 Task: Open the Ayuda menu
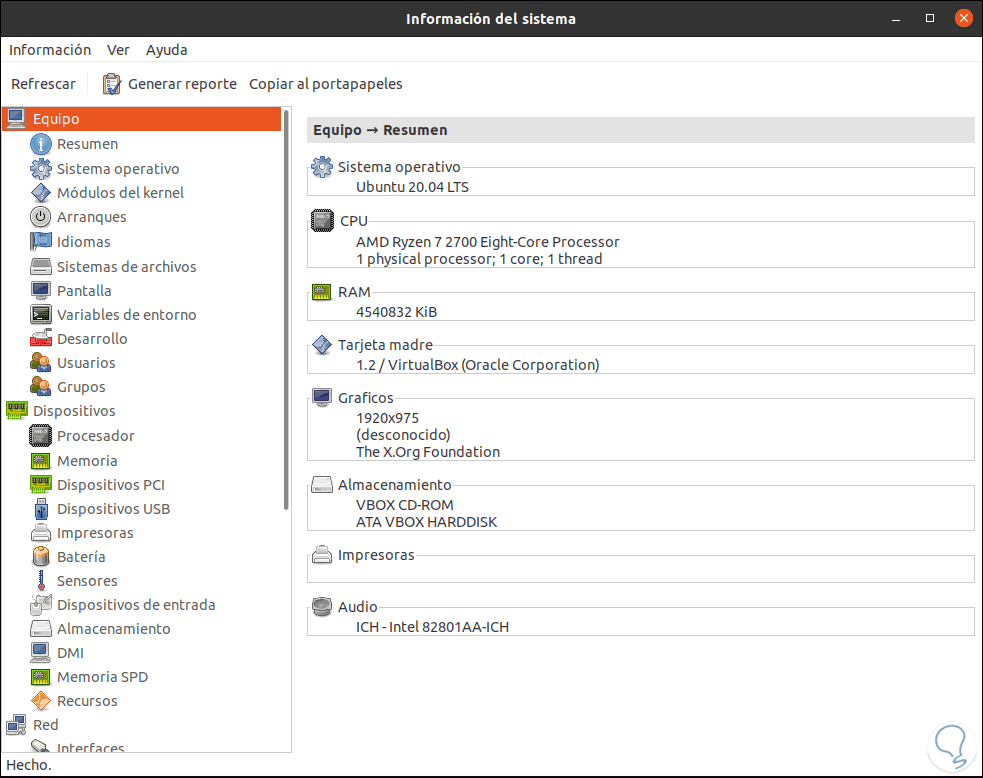click(166, 50)
